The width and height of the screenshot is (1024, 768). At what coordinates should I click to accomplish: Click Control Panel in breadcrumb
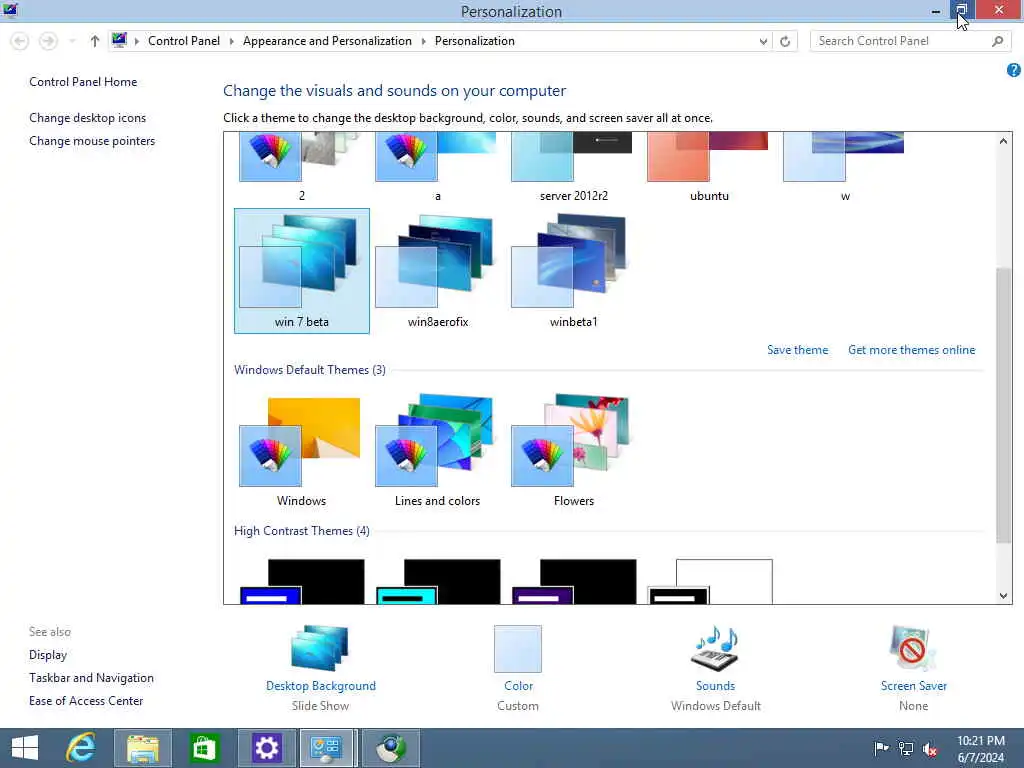(184, 40)
